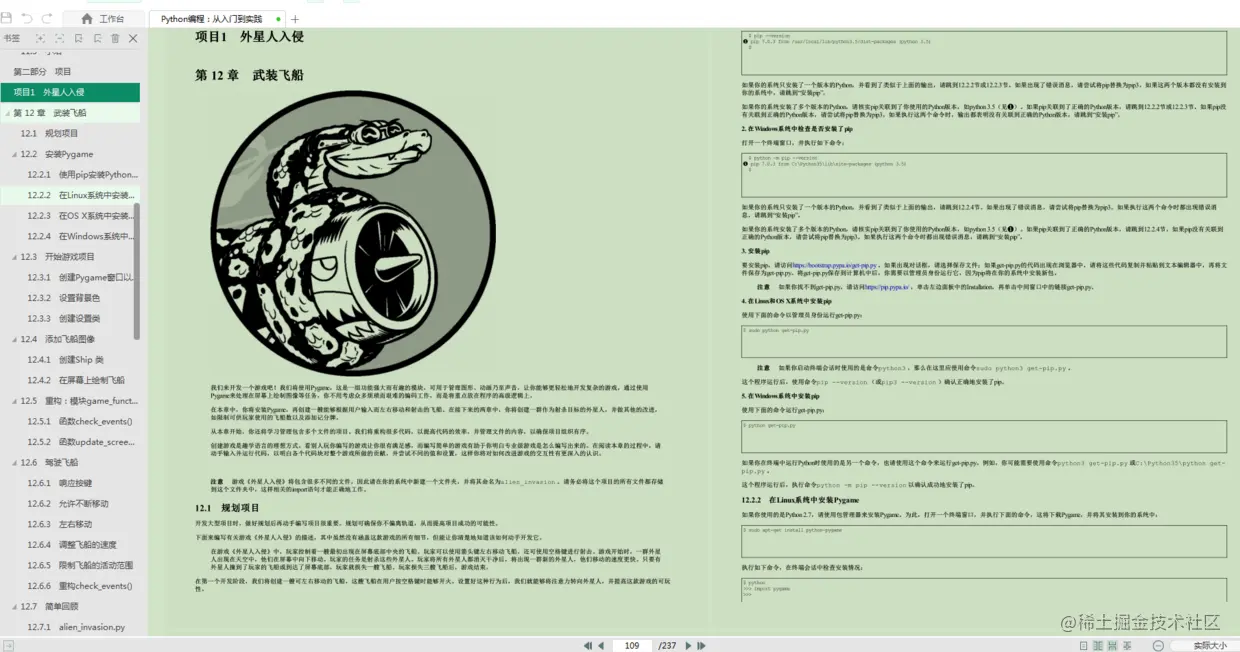This screenshot has width=1240, height=652.
Task: Click the add child bookmark icon
Action: point(96,38)
